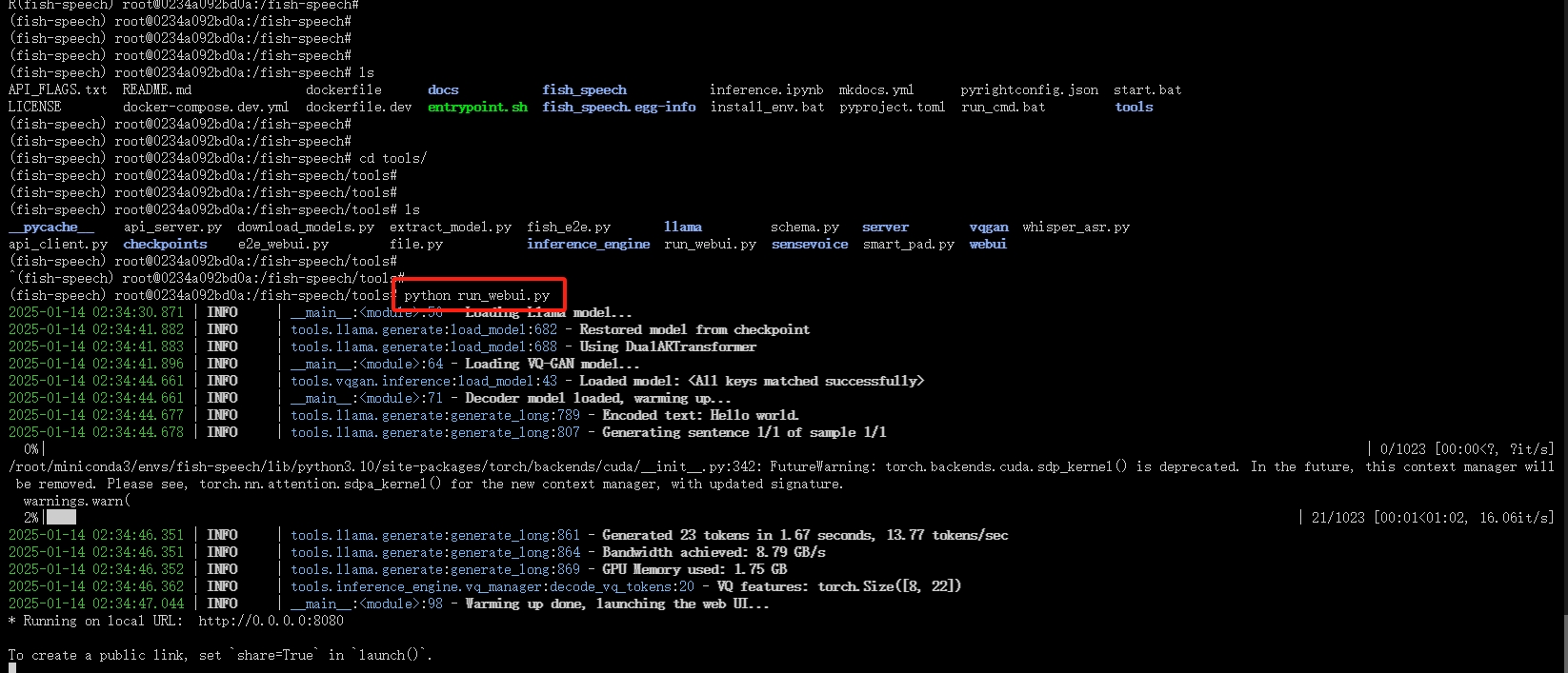This screenshot has height=673, width=1568.
Task: Click 'Bandwidth achieved: 8.79 GB/s' message
Action: point(714,552)
